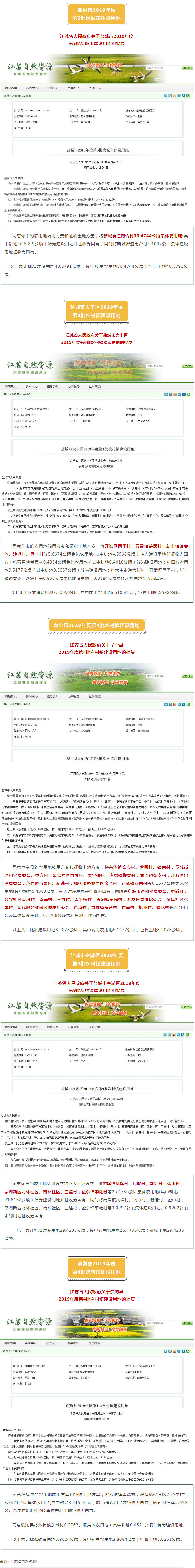Click 江苏自然资源 logo in 盐城市第5批次 page
The width and height of the screenshot is (195, 1568).
tap(30, 69)
